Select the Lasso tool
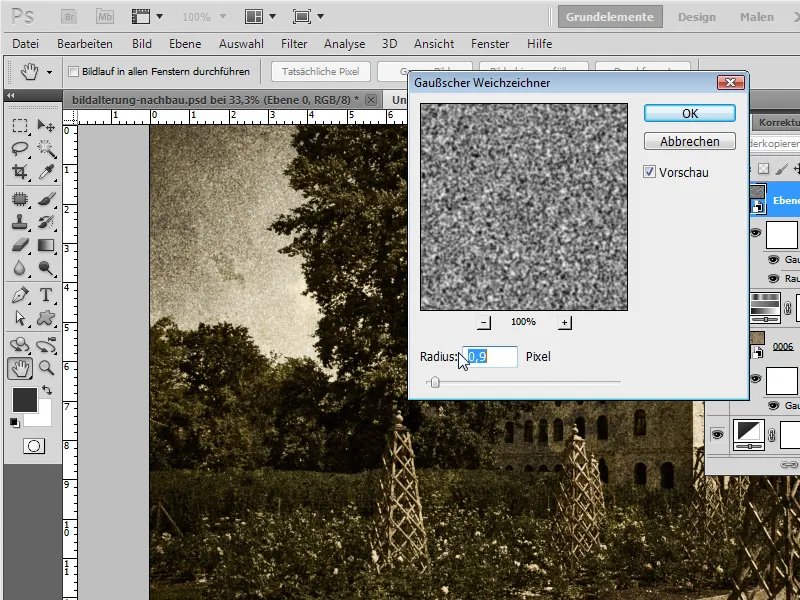Viewport: 800px width, 600px height. (20, 149)
